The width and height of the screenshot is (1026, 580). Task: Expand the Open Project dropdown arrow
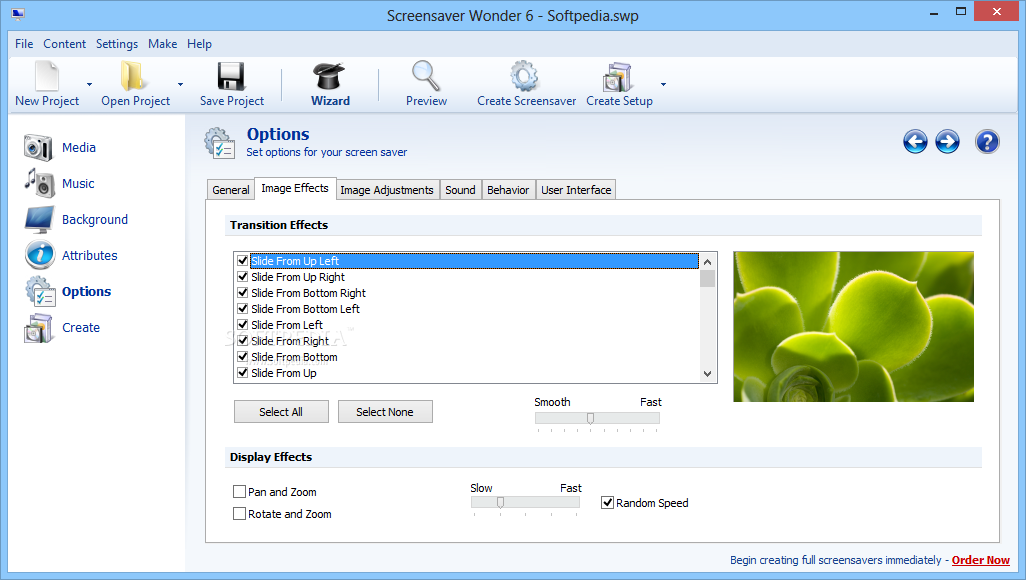click(180, 84)
